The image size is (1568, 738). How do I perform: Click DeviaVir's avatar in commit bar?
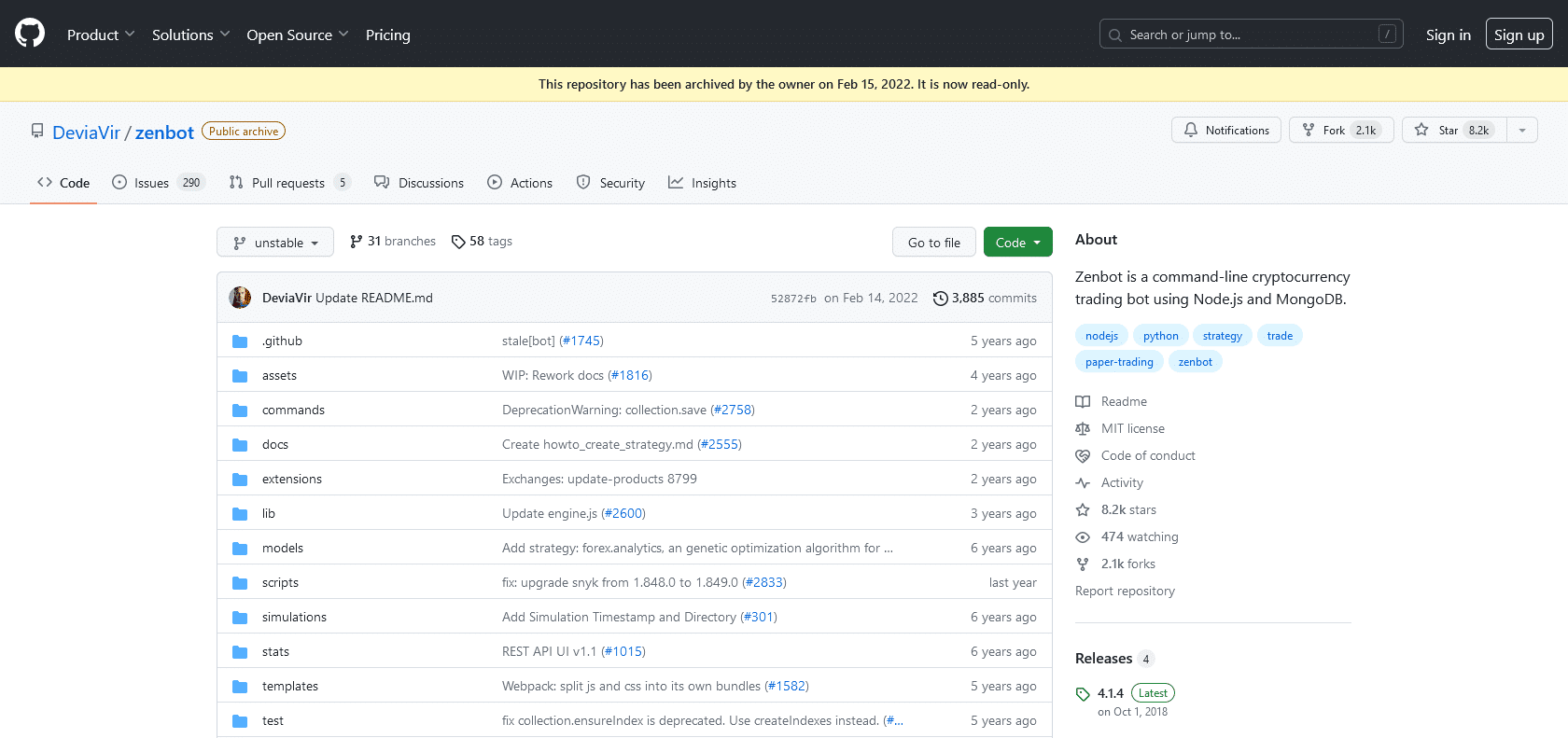(x=240, y=298)
